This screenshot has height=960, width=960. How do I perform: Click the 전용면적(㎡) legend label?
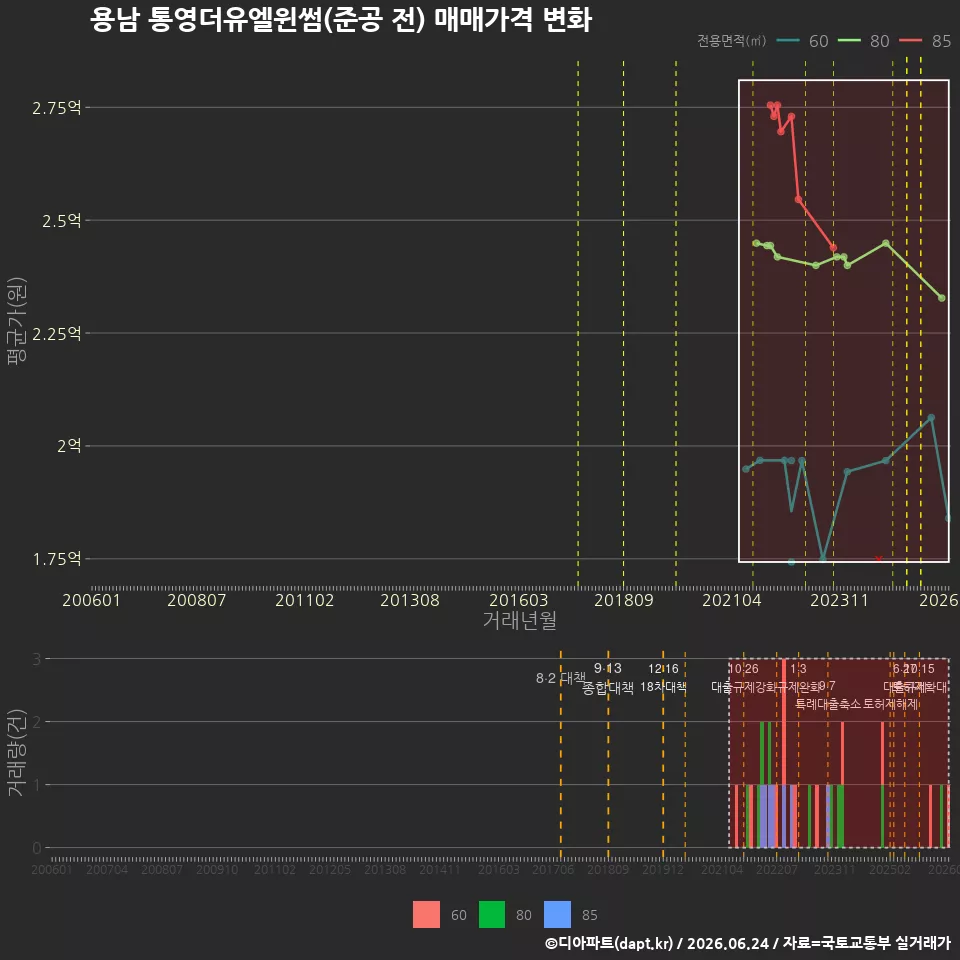(732, 40)
